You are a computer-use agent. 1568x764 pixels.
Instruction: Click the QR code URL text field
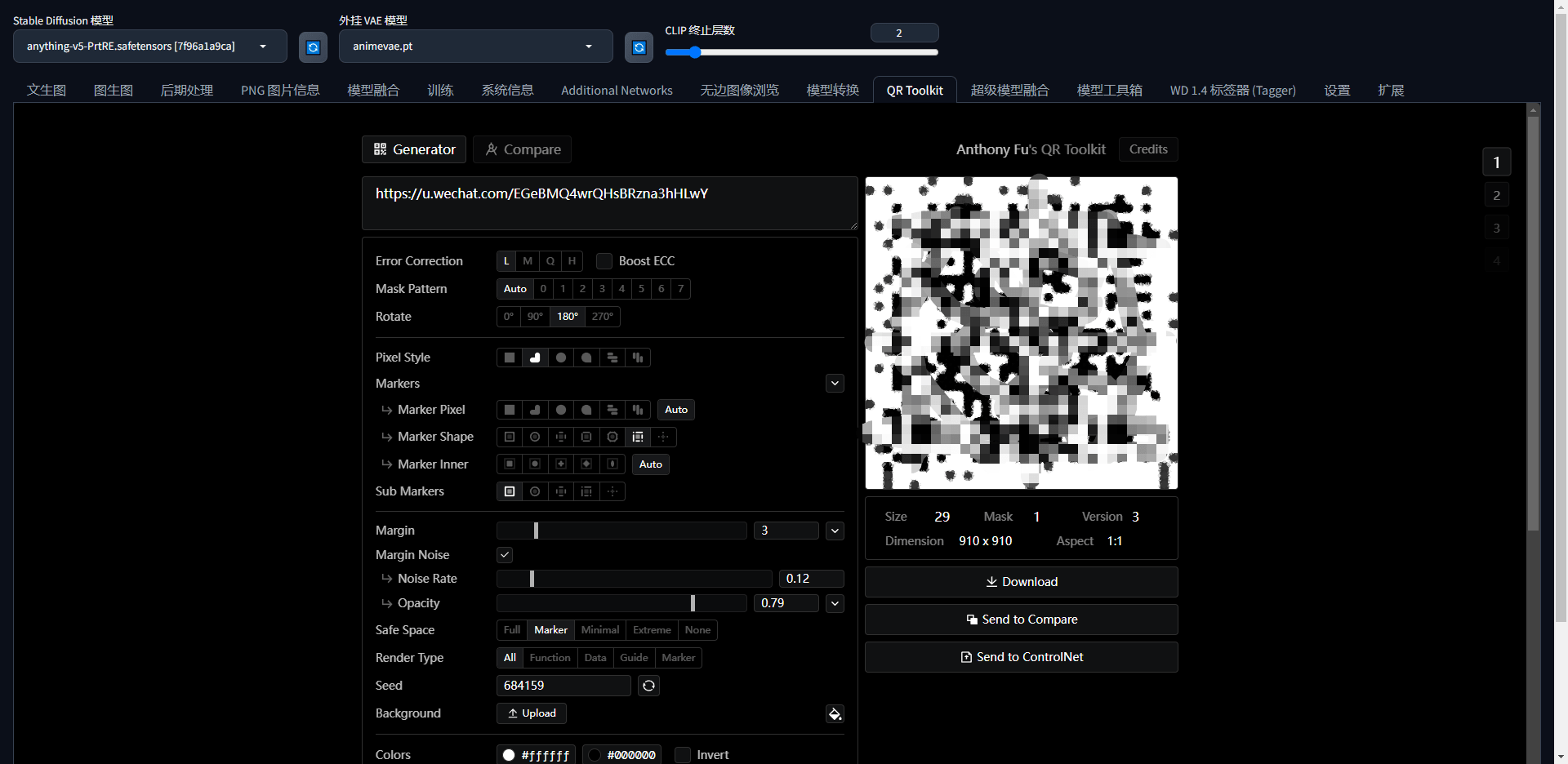[x=609, y=202]
